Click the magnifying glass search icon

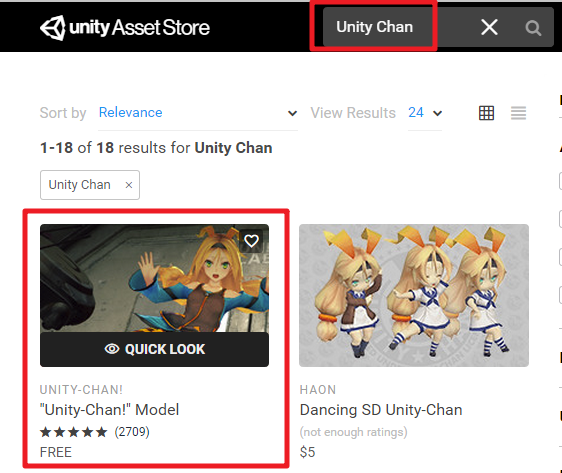point(533,28)
